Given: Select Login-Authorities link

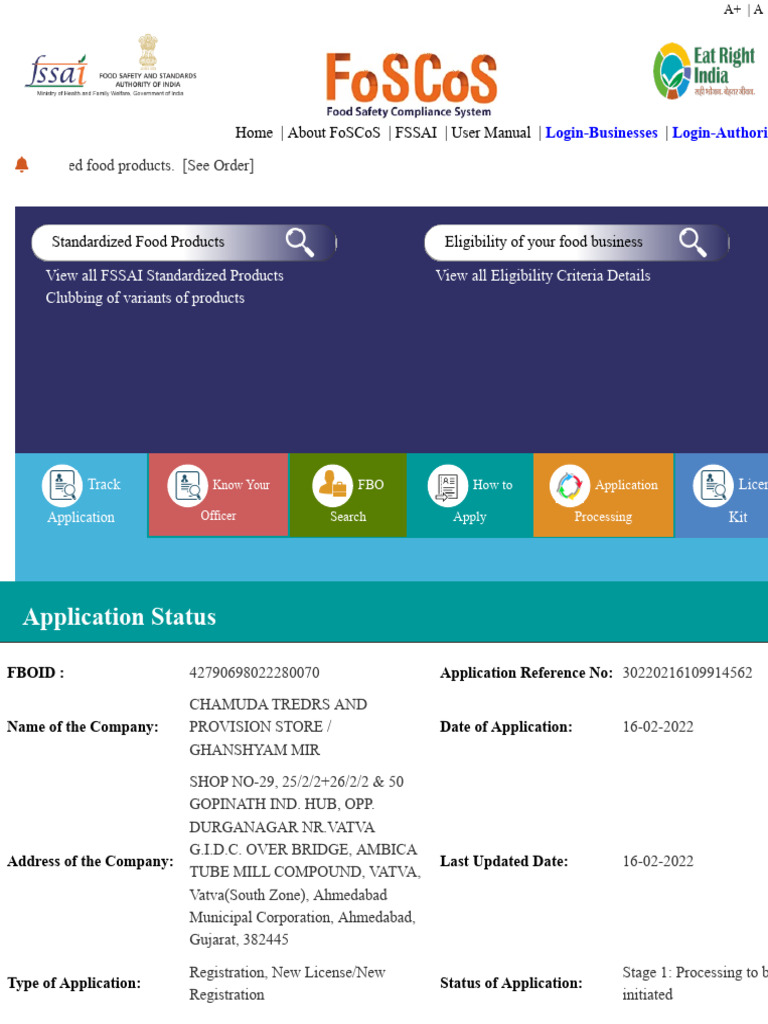Looking at the screenshot, I should 720,133.
